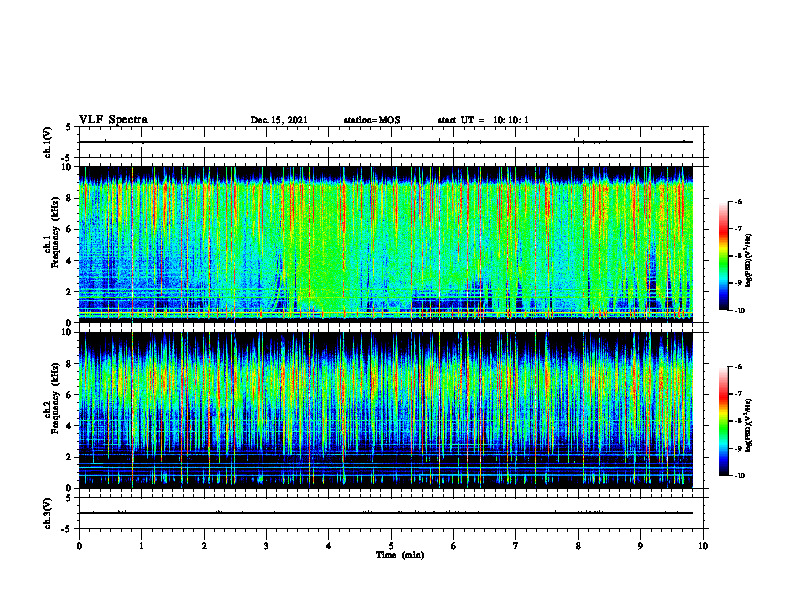Click the ch.1 voltage trace line

(x=385, y=142)
